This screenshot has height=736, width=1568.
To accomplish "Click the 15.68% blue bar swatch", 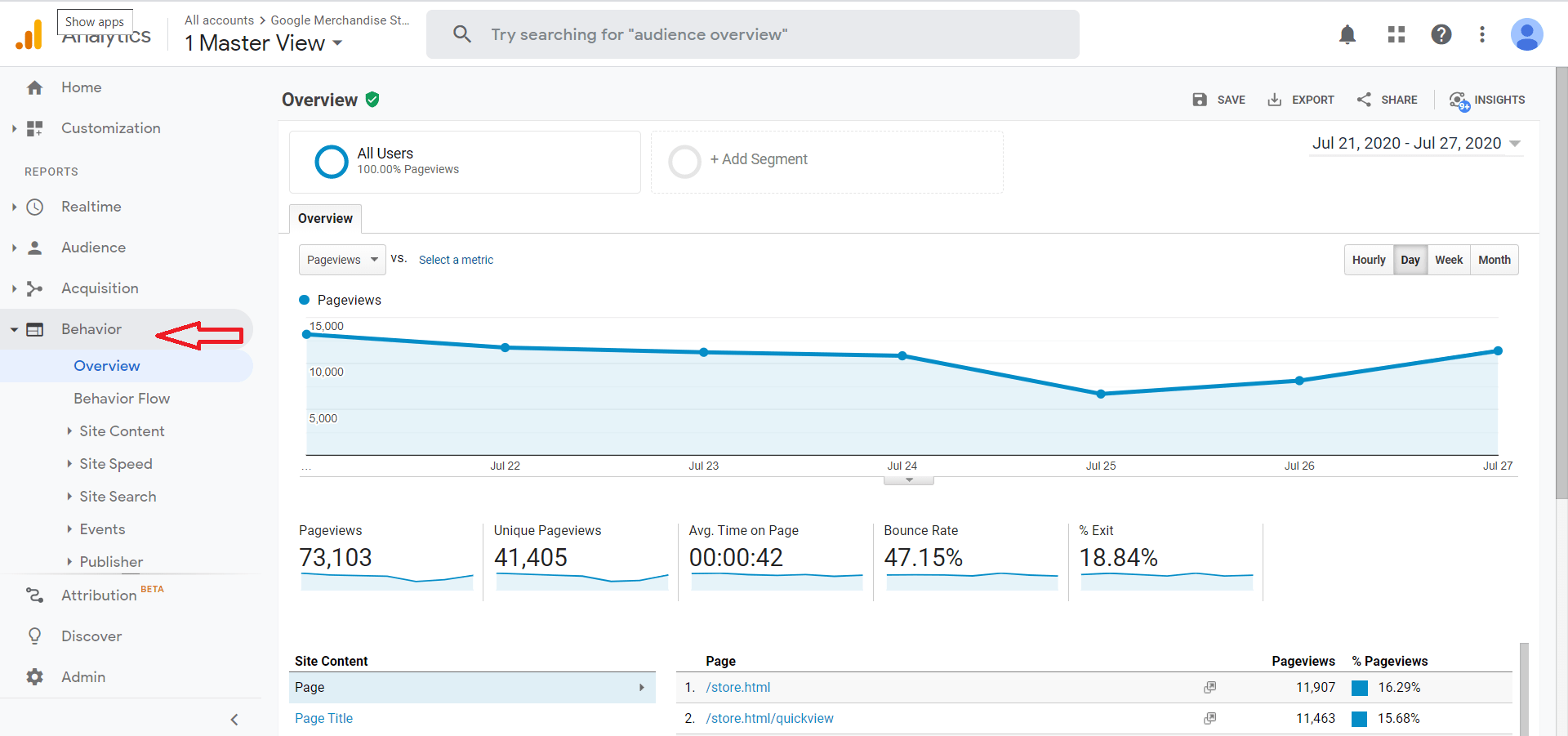I will 1360,719.
